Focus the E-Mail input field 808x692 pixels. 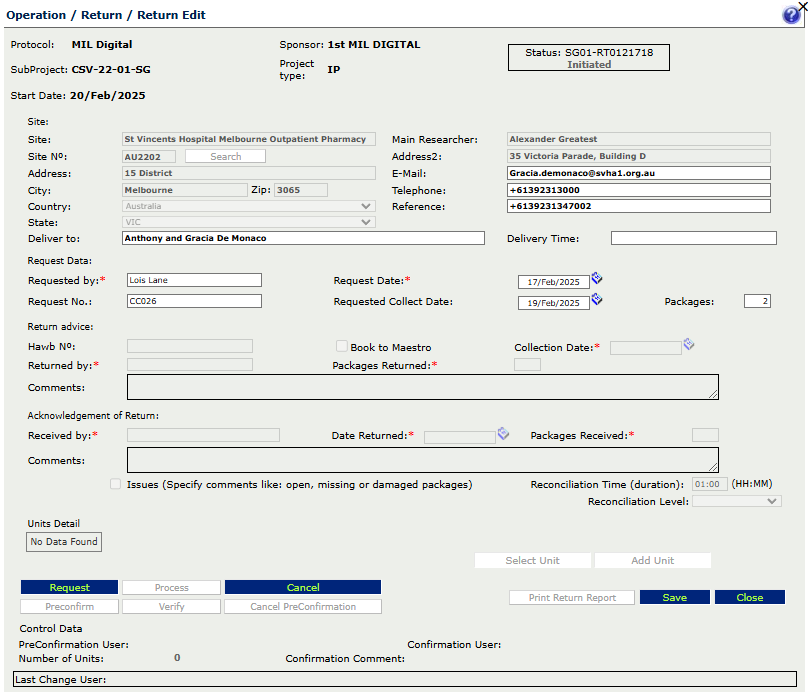click(x=639, y=173)
